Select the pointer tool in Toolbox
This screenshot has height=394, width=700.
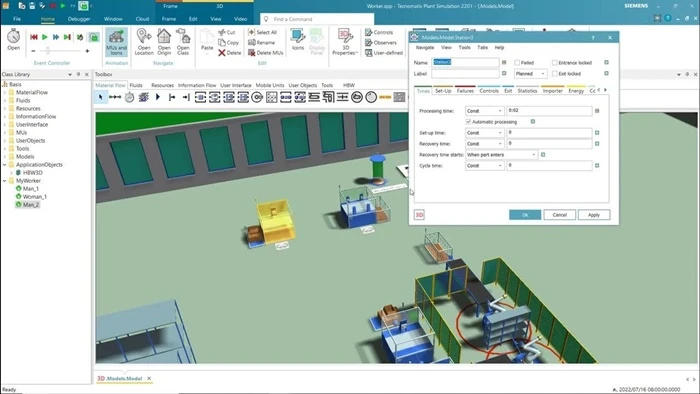[x=100, y=97]
